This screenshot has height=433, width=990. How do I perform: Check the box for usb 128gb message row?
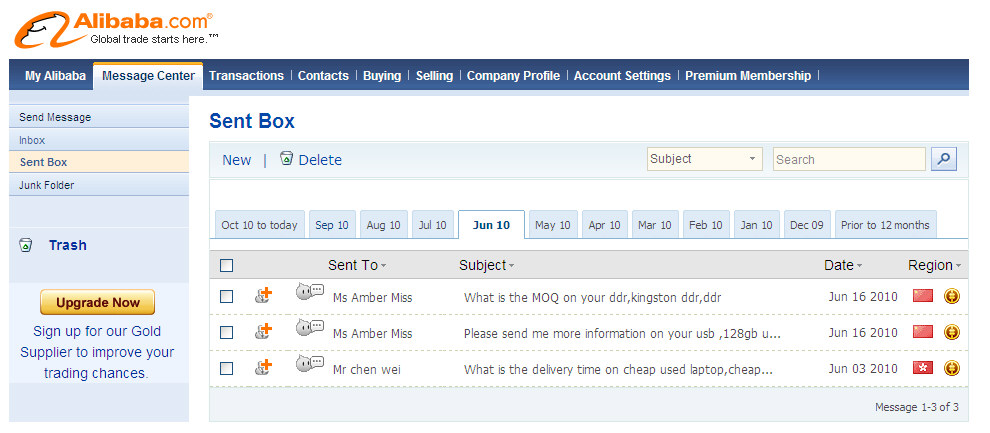click(226, 332)
